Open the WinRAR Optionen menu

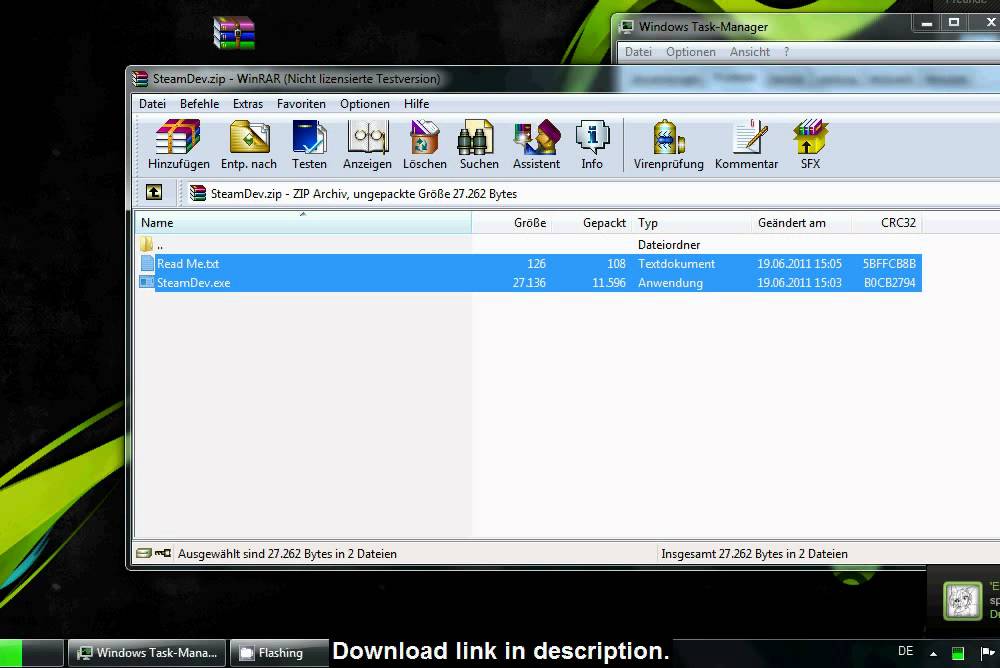click(x=365, y=103)
